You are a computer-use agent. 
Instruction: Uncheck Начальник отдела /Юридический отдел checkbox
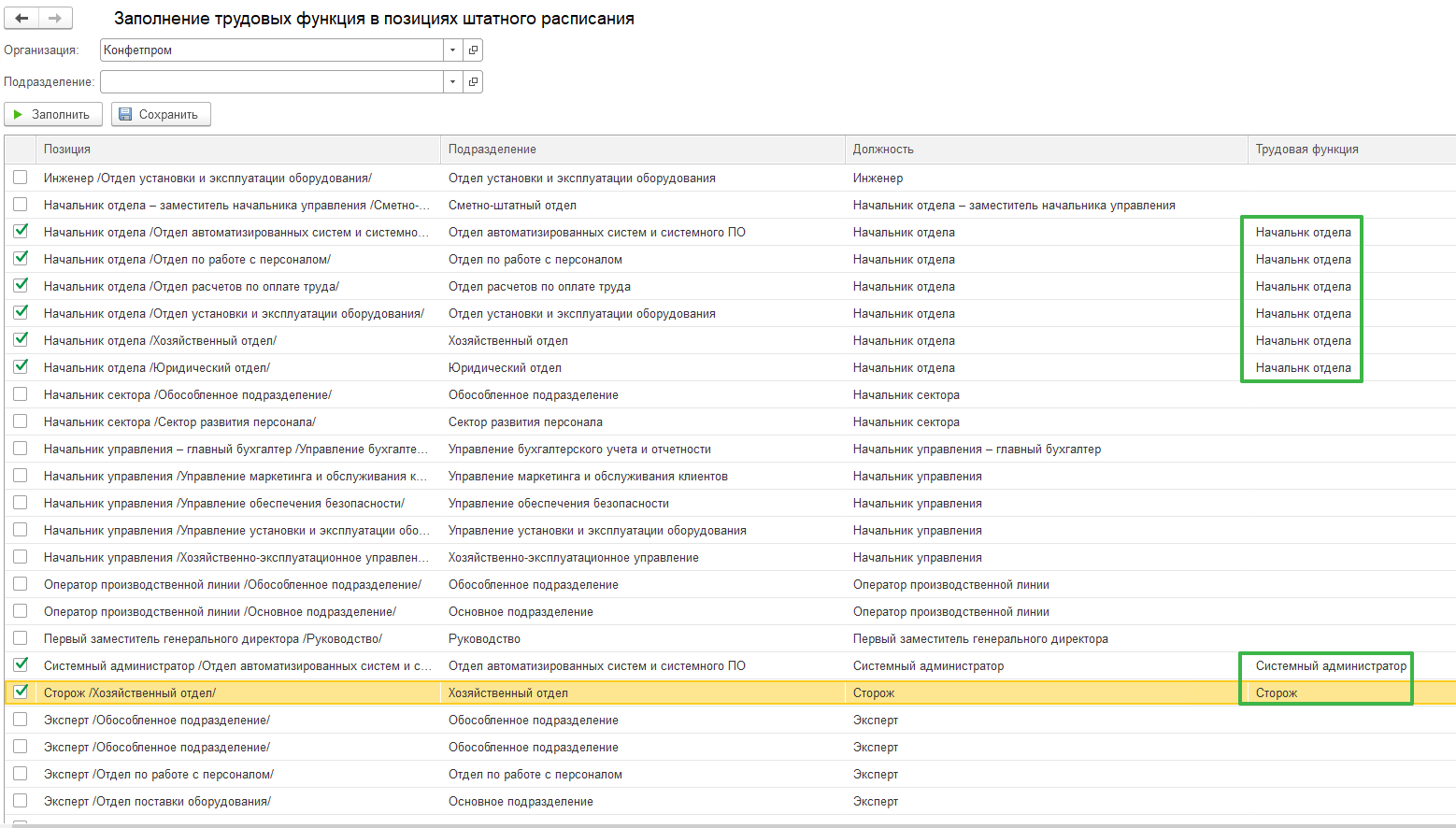coord(21,367)
